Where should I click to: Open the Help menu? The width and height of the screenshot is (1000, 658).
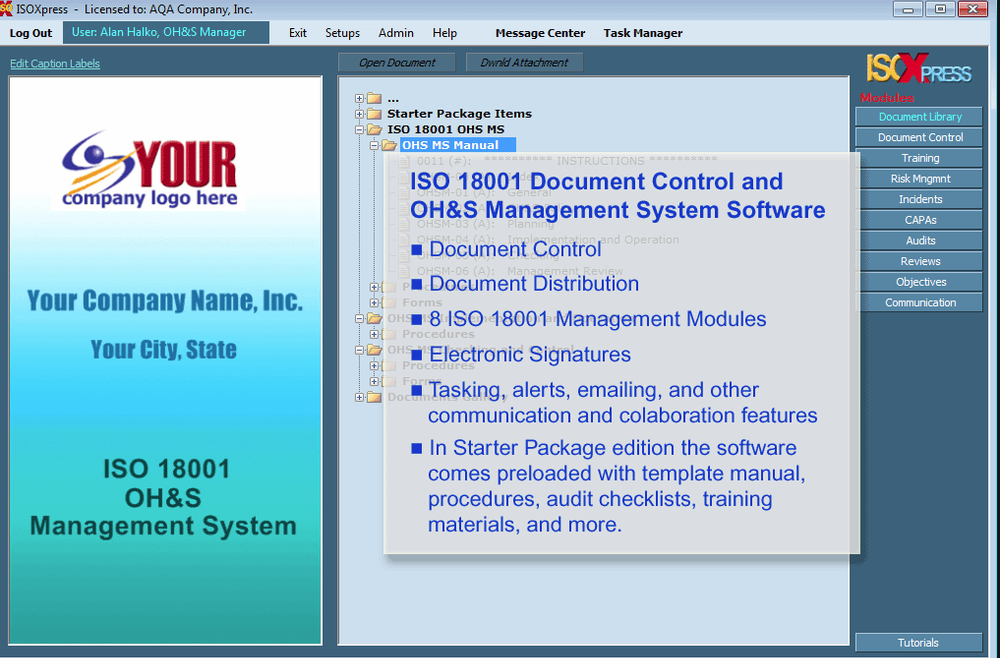click(445, 33)
